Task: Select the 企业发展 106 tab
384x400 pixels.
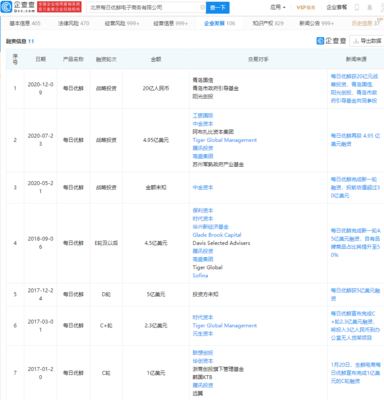Action: pyautogui.click(x=220, y=23)
